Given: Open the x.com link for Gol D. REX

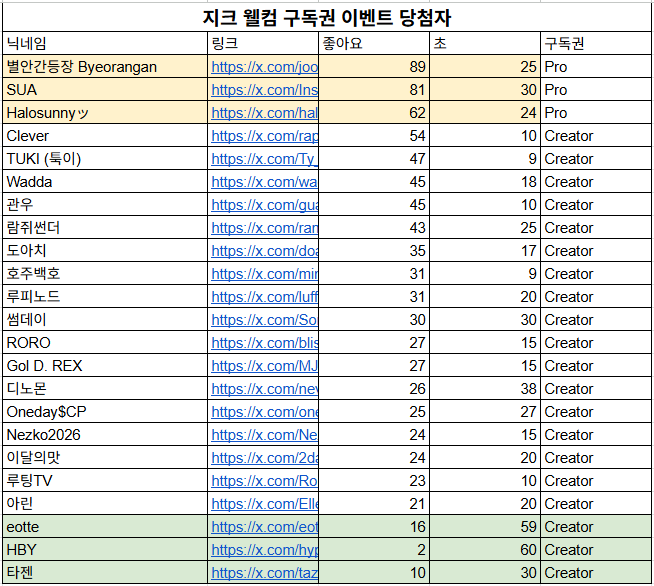Looking at the screenshot, I should [x=264, y=366].
